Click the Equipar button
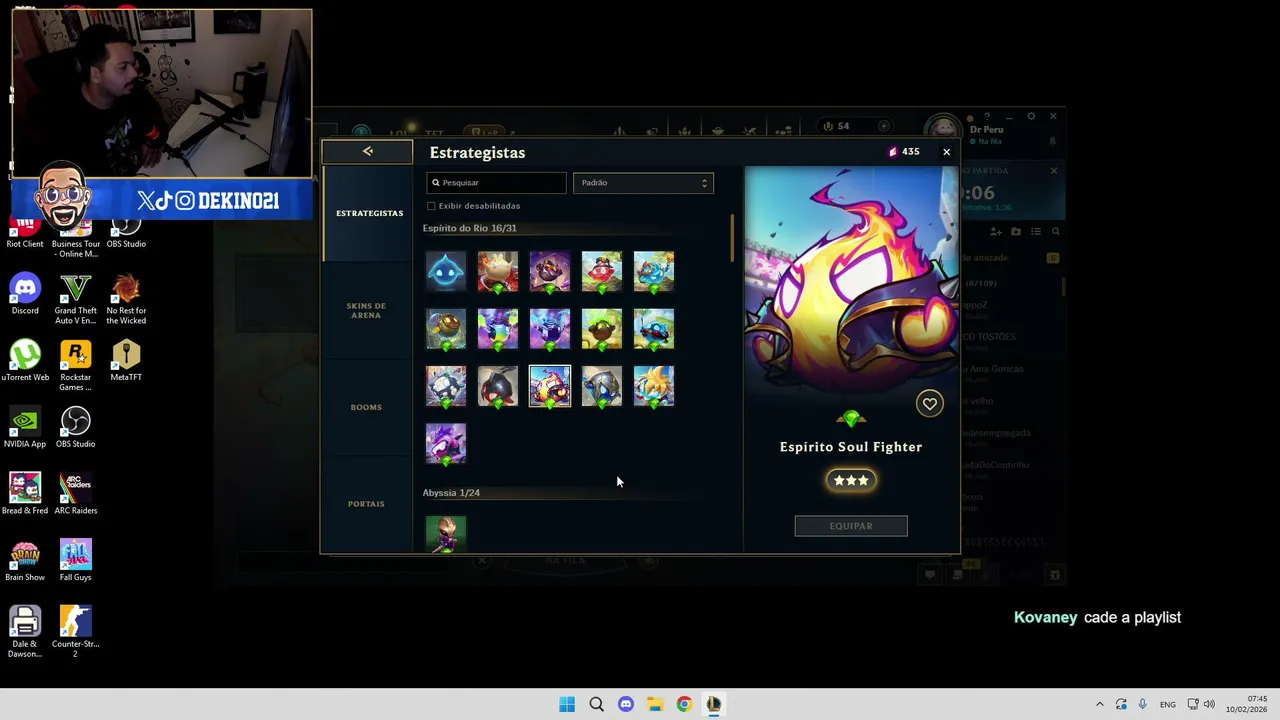 tap(851, 526)
